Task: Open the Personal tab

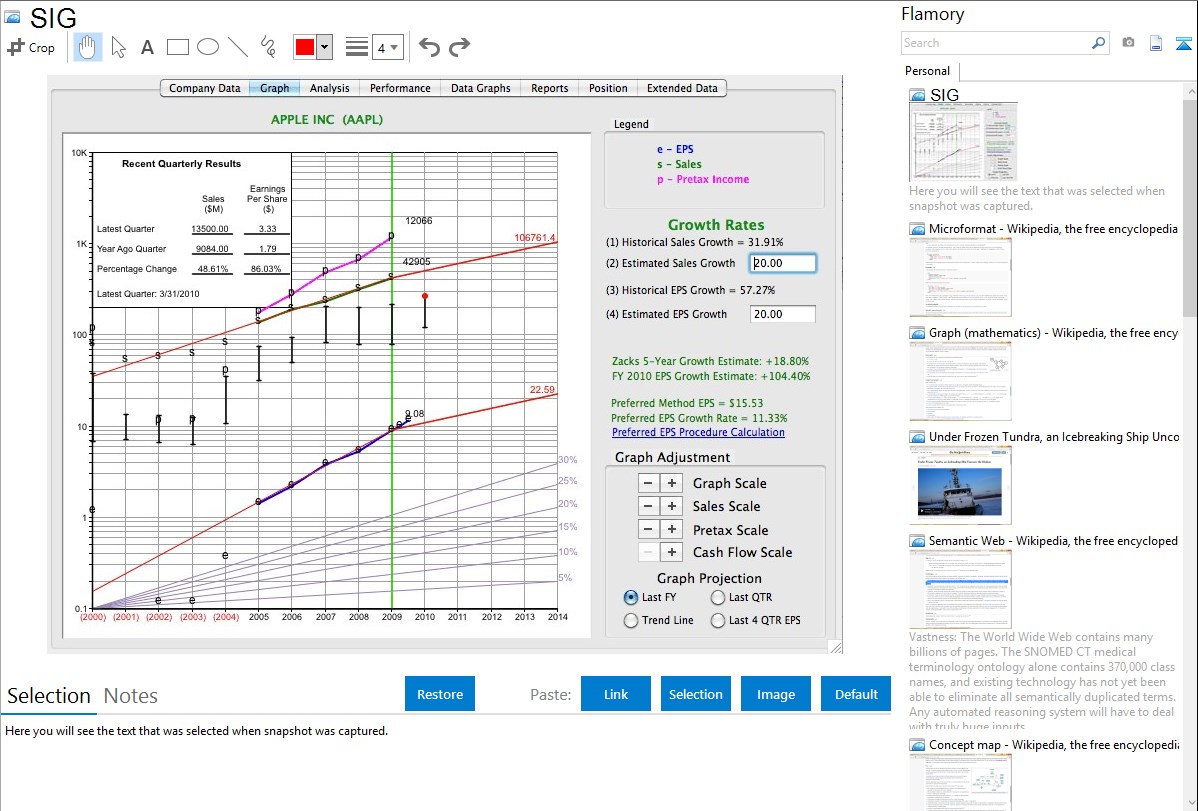Action: 928,71
